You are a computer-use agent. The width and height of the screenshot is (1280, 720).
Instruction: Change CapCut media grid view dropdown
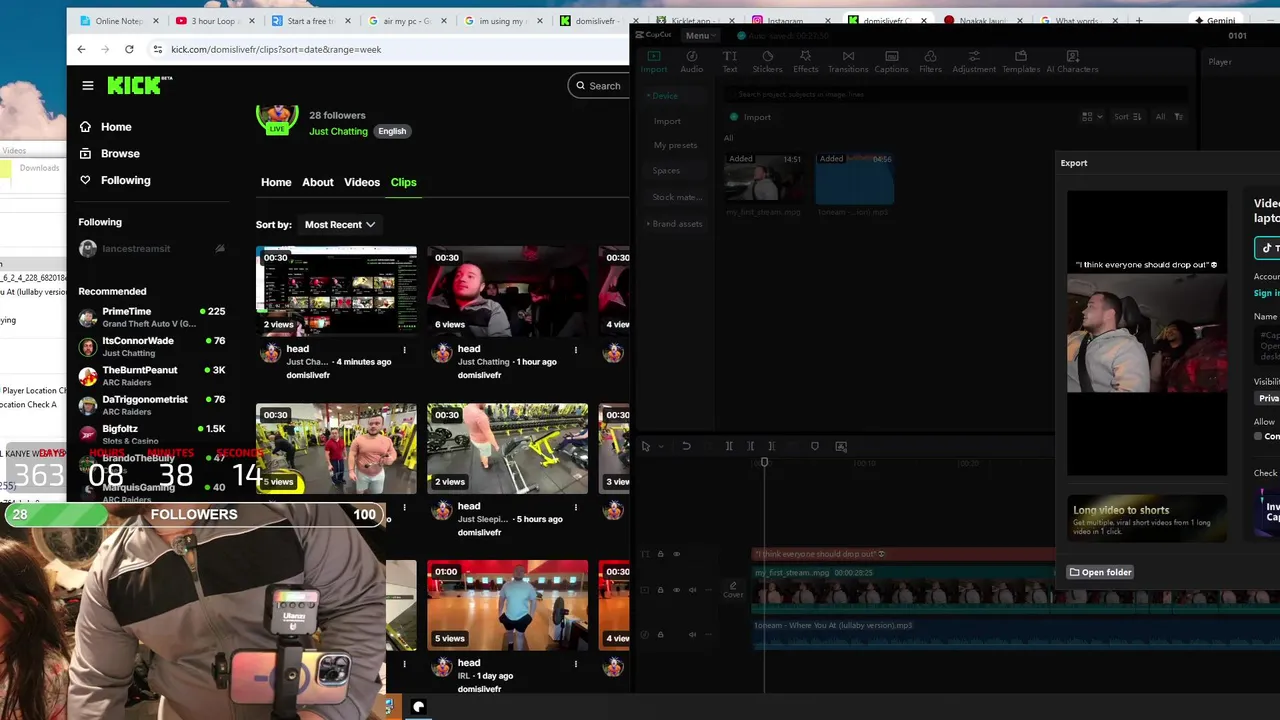click(x=1092, y=117)
